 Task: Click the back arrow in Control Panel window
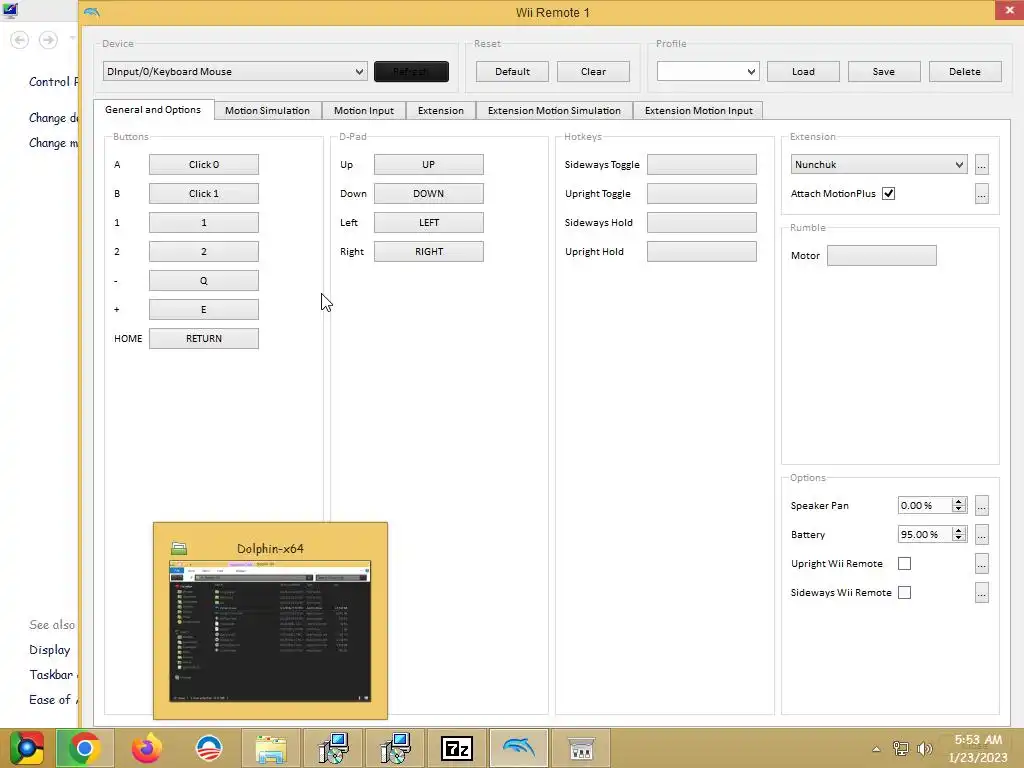coord(20,40)
